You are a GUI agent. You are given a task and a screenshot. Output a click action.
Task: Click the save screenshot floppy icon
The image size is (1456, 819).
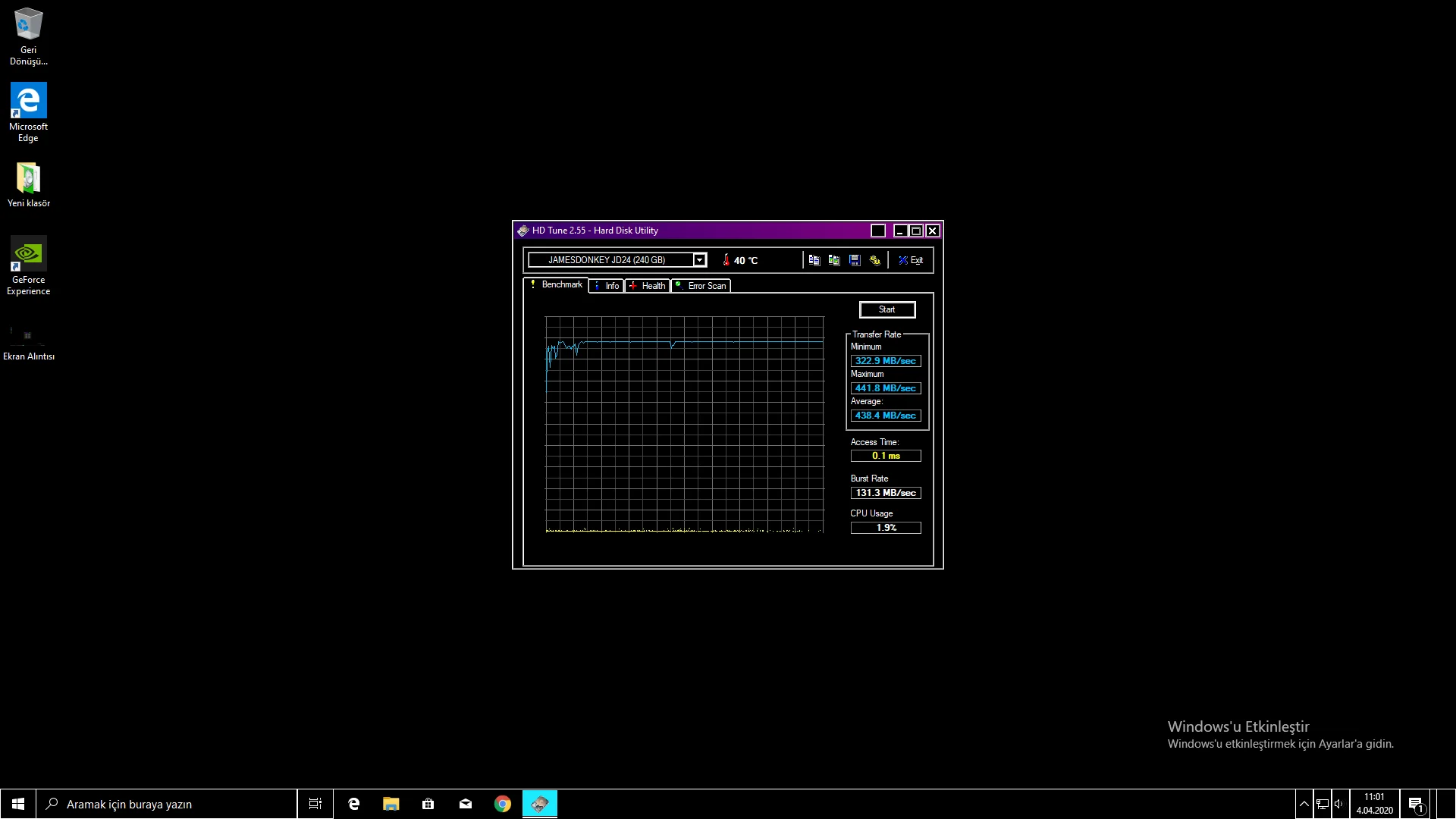point(855,260)
